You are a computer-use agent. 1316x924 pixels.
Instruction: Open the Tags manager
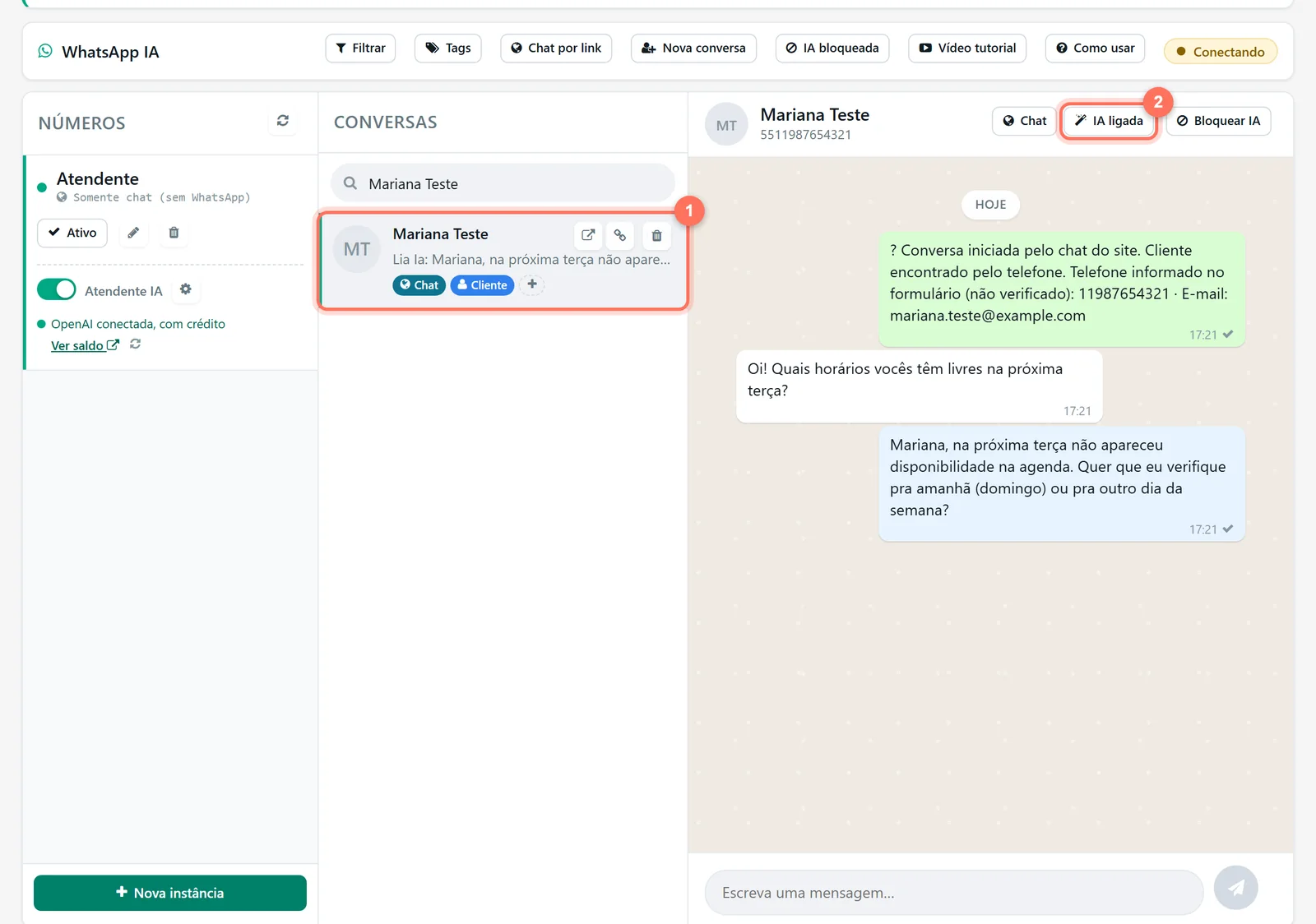448,49
